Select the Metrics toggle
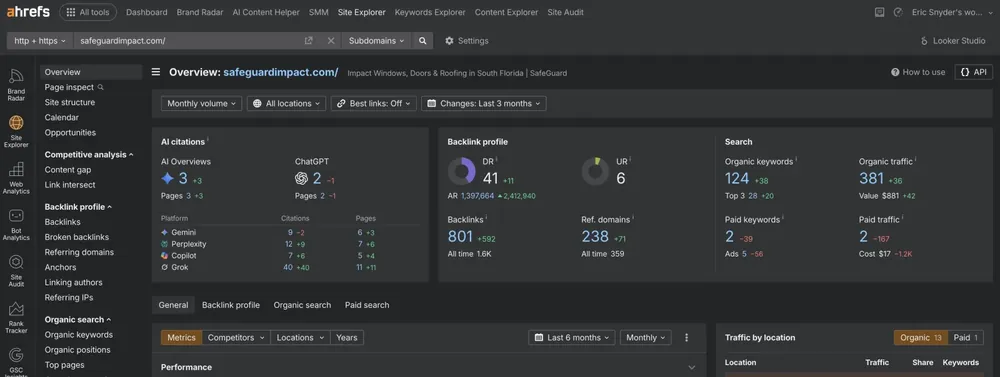1000x377 pixels. pos(181,337)
